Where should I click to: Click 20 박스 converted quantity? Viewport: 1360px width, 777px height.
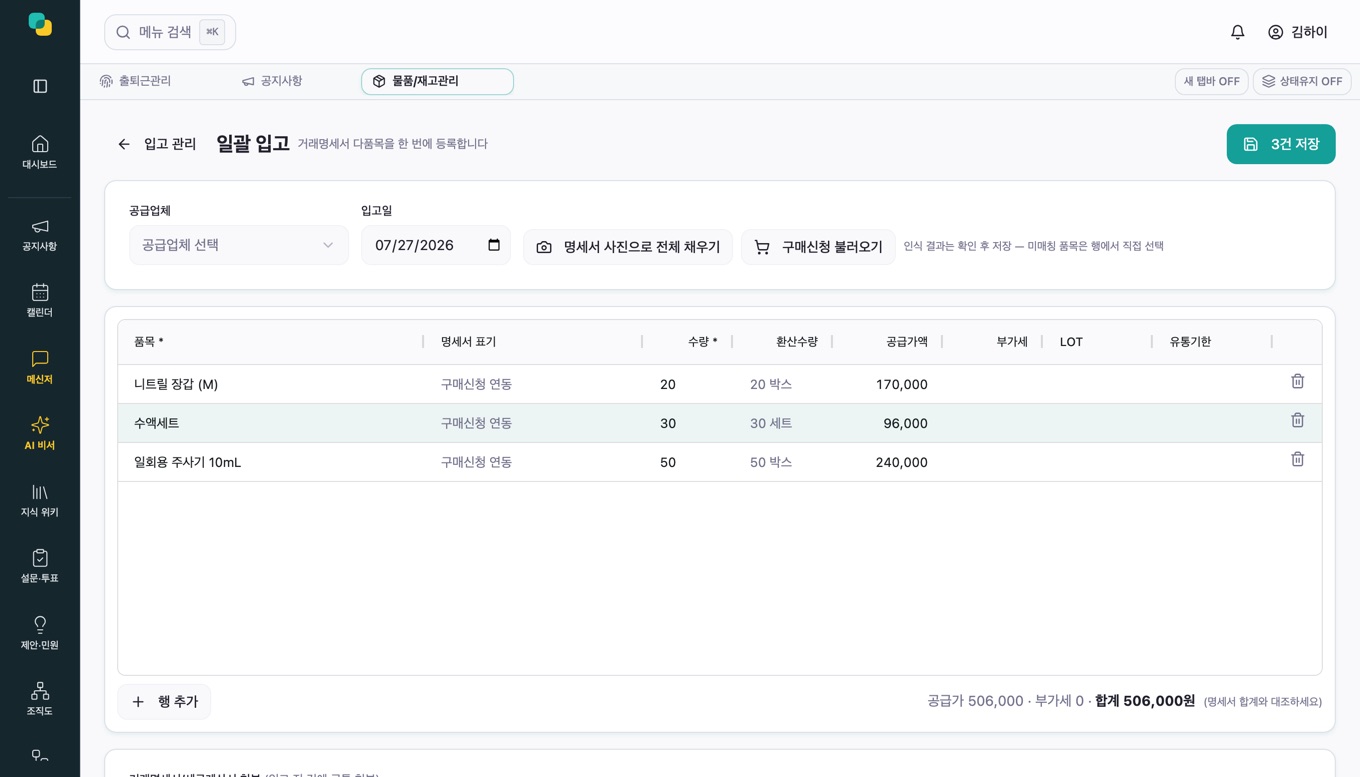click(771, 384)
